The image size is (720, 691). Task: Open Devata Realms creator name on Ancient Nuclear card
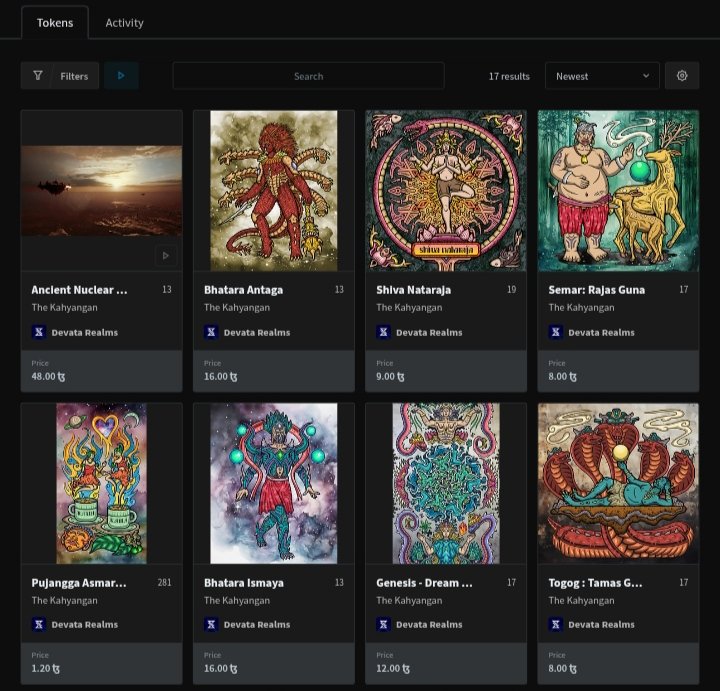coord(84,332)
